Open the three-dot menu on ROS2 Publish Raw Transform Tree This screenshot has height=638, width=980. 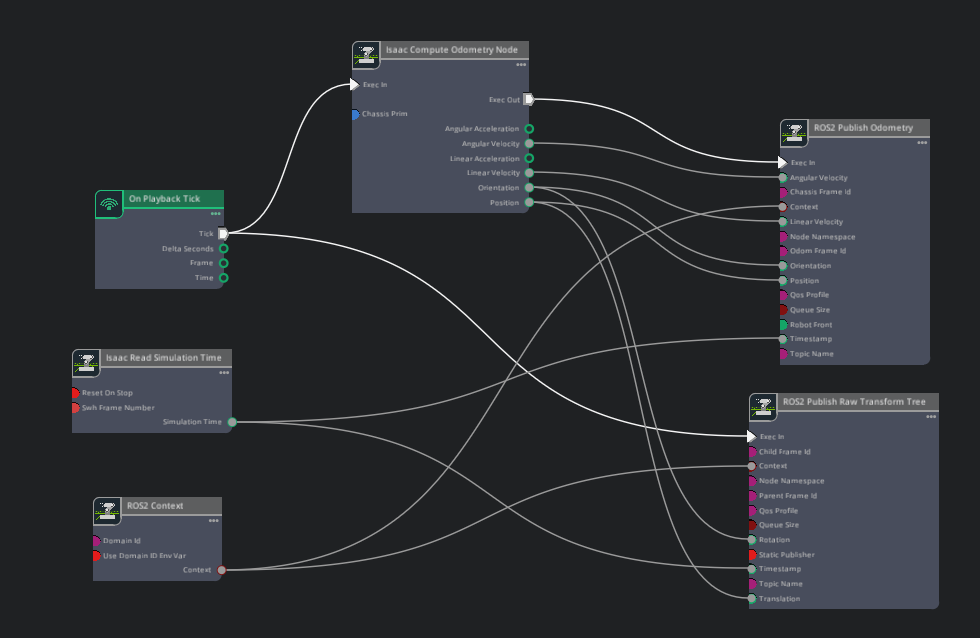click(931, 417)
